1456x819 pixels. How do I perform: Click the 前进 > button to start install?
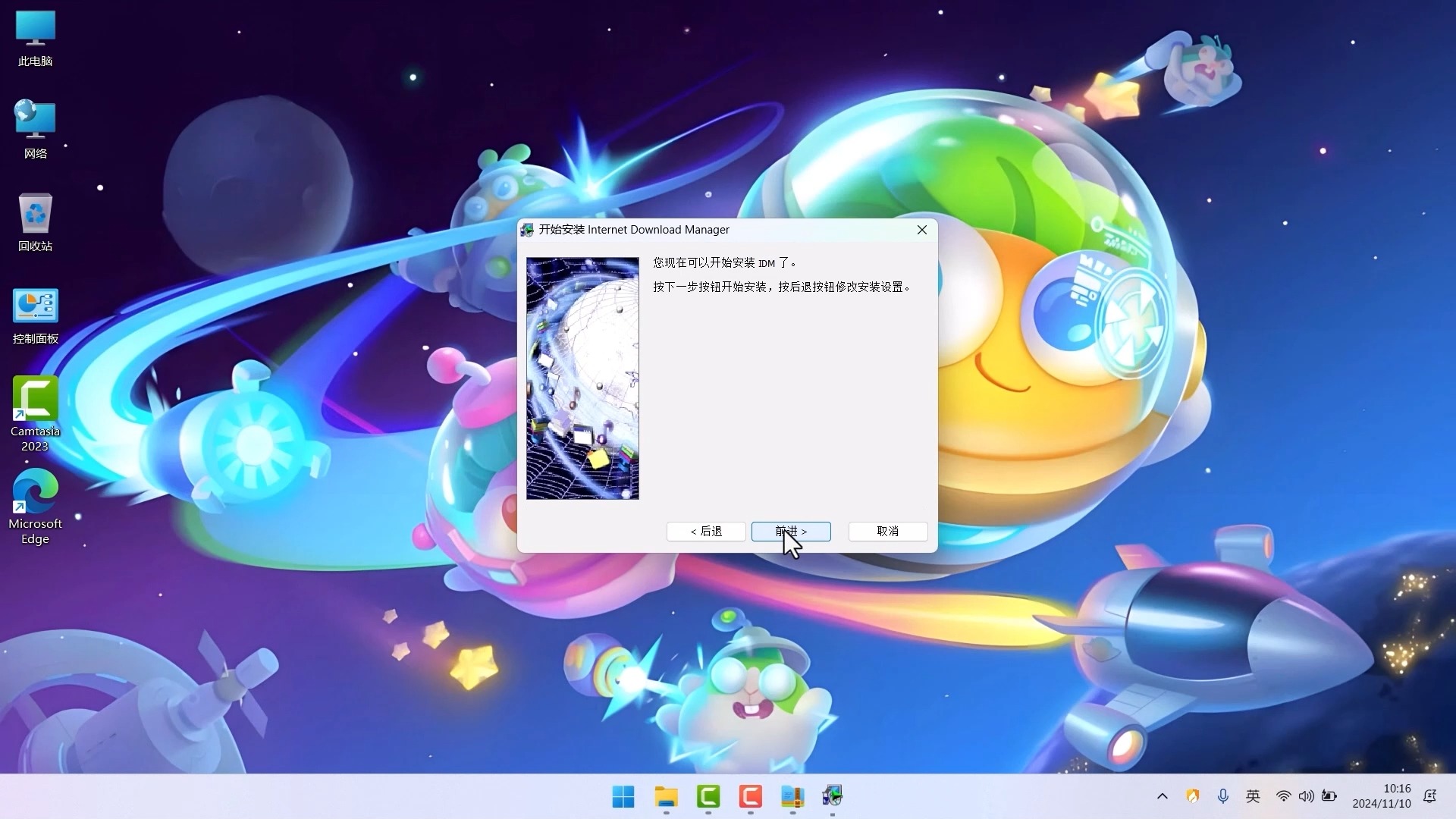pos(791,532)
